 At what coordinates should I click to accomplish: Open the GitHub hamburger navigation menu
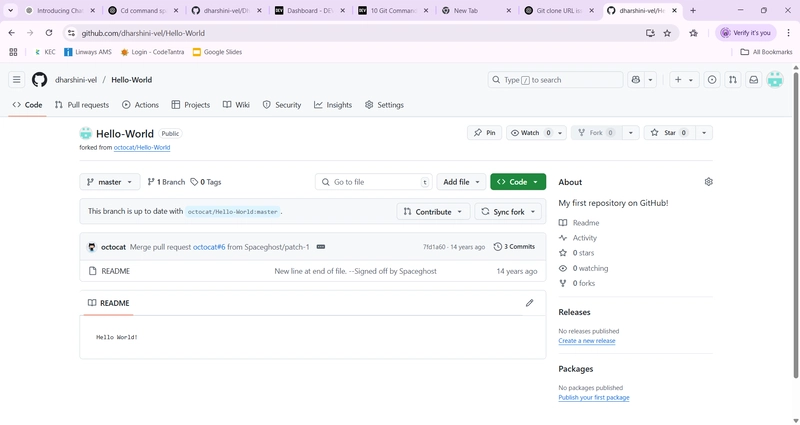(x=16, y=80)
